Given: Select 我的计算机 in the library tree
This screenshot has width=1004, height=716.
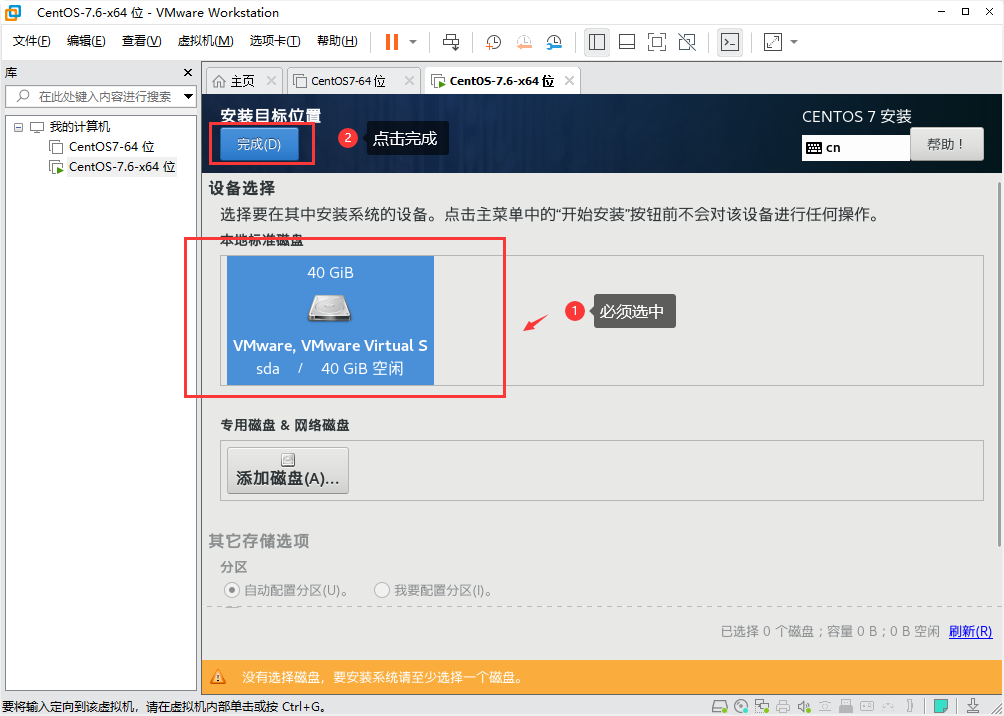Looking at the screenshot, I should (x=79, y=127).
